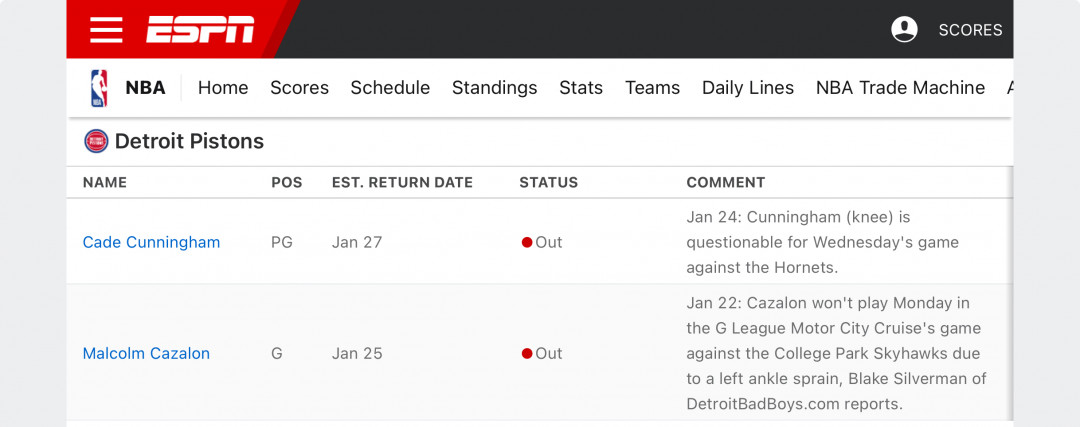Click the NBA label beside the logo

click(145, 88)
